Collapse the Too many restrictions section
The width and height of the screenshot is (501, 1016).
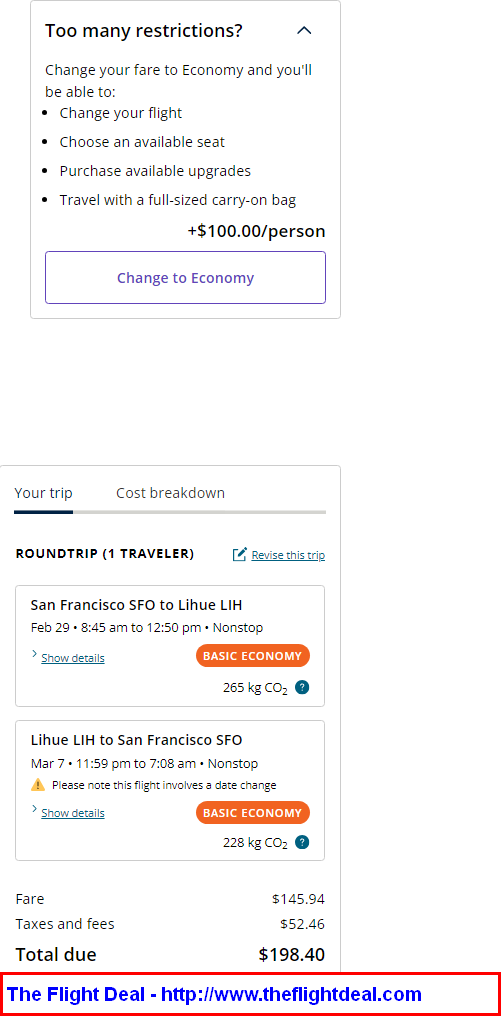303,30
